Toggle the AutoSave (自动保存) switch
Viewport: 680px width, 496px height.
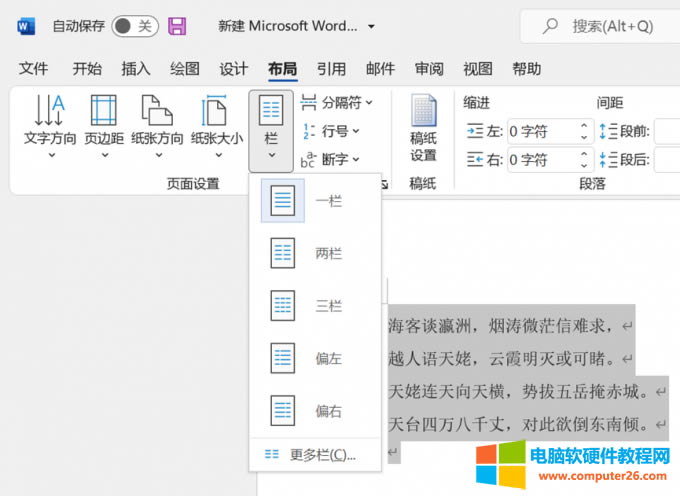[135, 26]
